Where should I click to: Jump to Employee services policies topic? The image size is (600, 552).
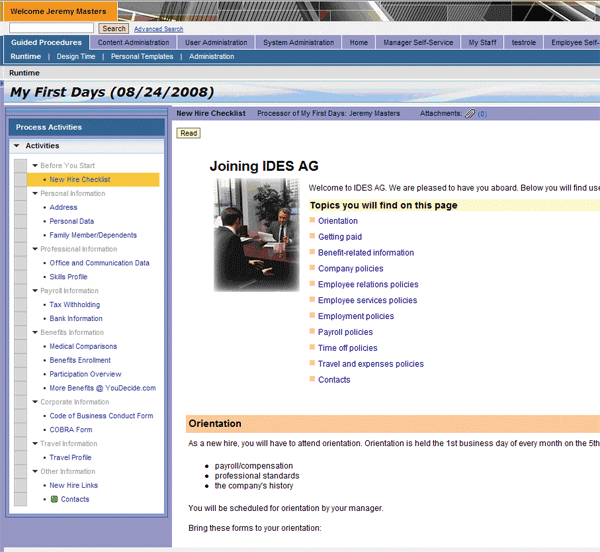pyautogui.click(x=367, y=301)
